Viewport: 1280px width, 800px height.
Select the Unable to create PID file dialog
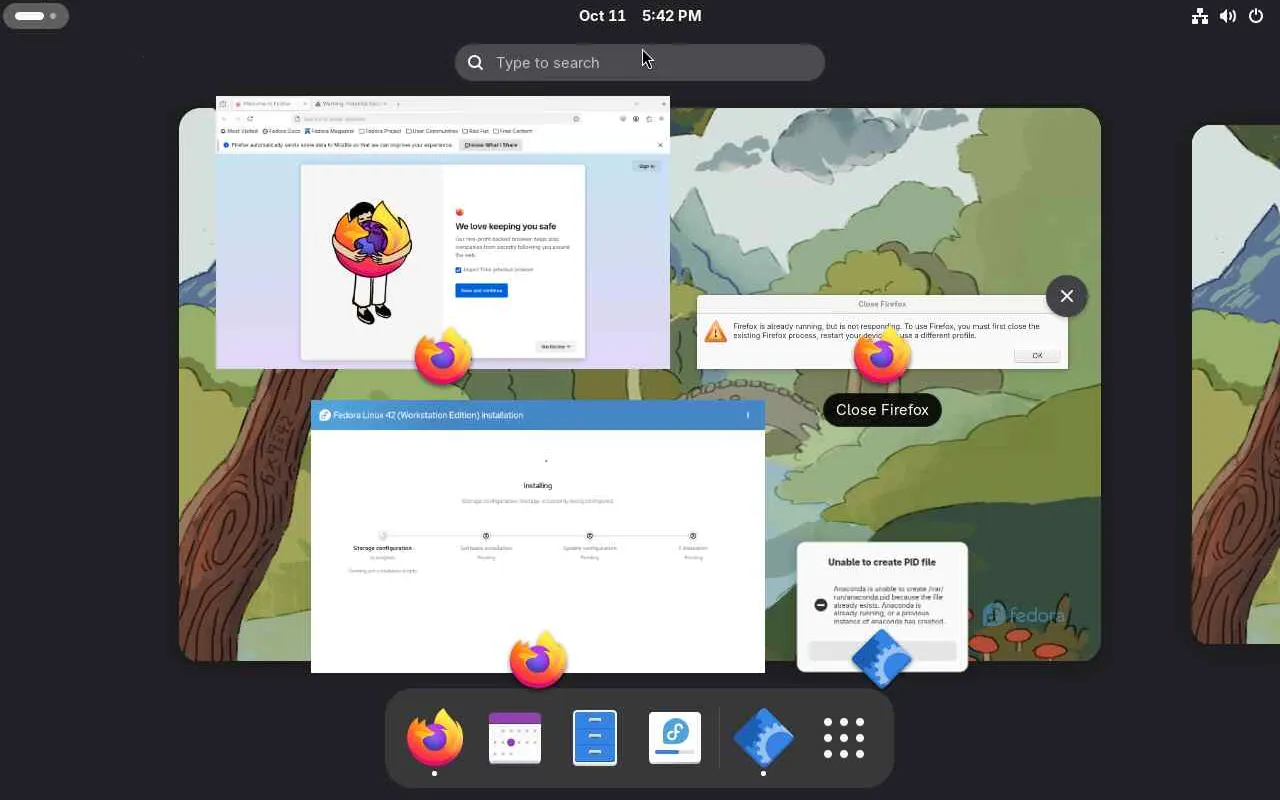(882, 607)
